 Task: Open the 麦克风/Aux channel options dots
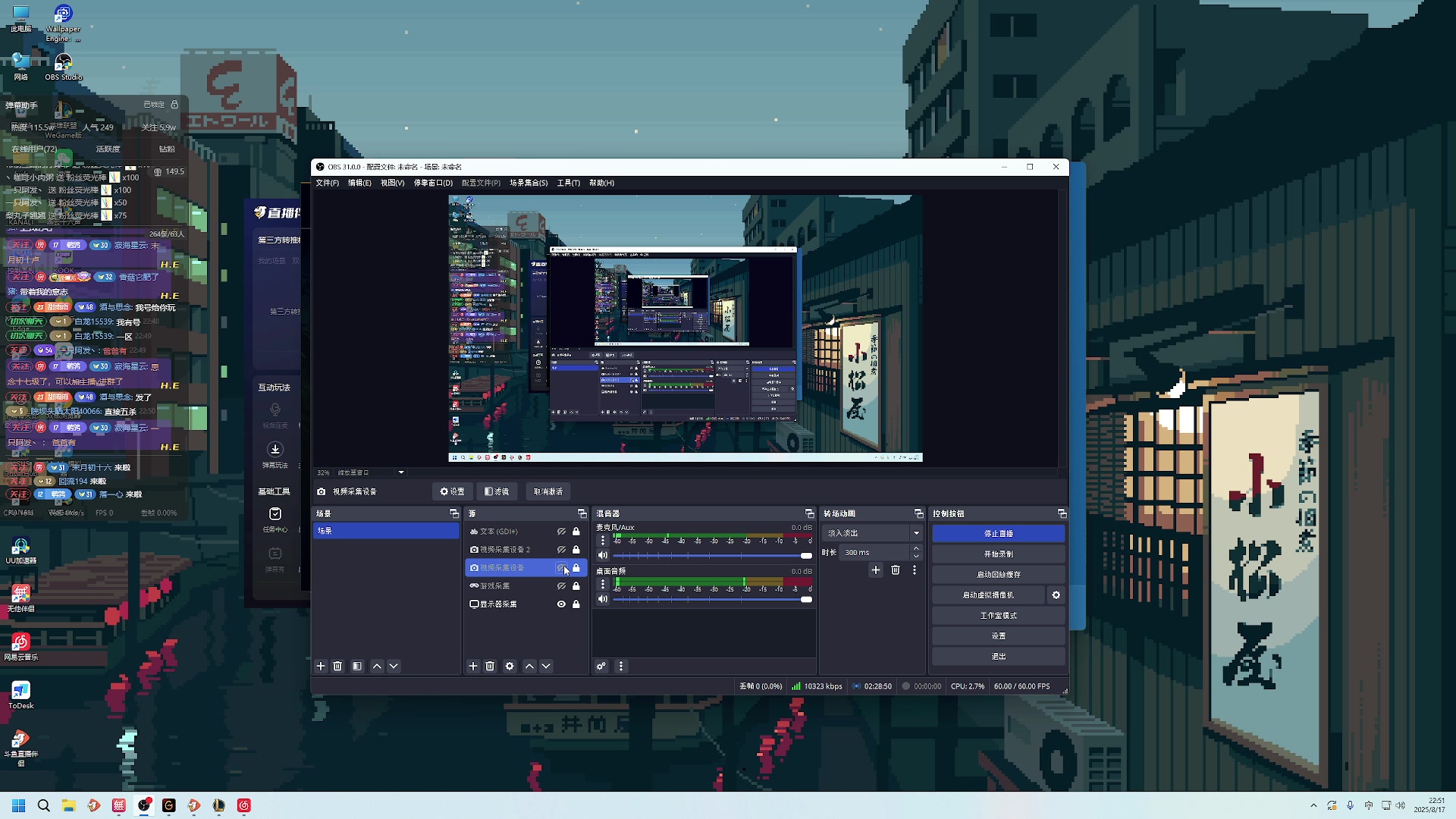[x=603, y=541]
